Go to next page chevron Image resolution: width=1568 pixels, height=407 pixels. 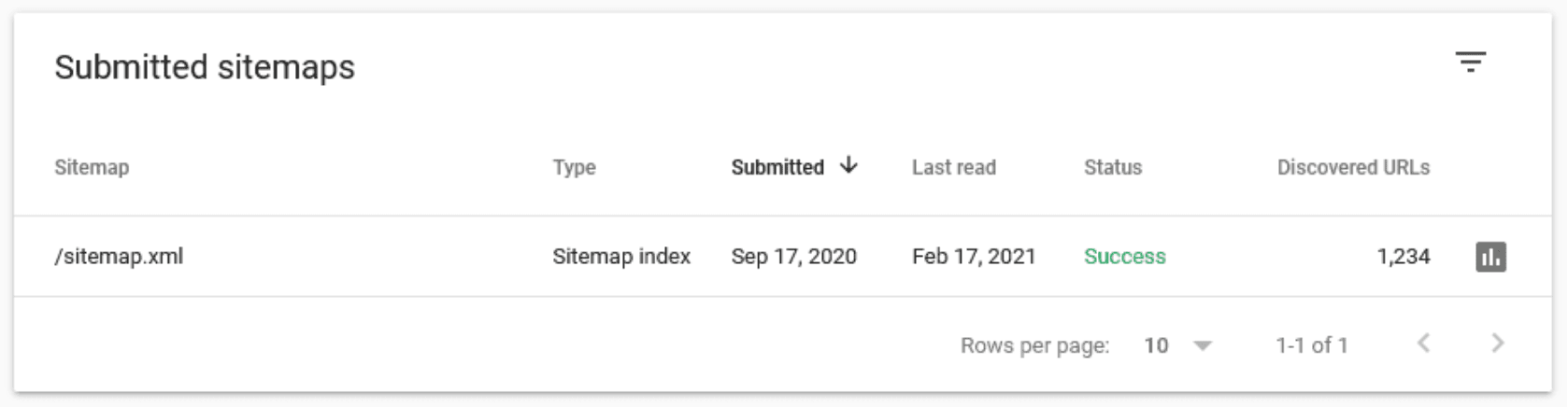[x=1497, y=344]
